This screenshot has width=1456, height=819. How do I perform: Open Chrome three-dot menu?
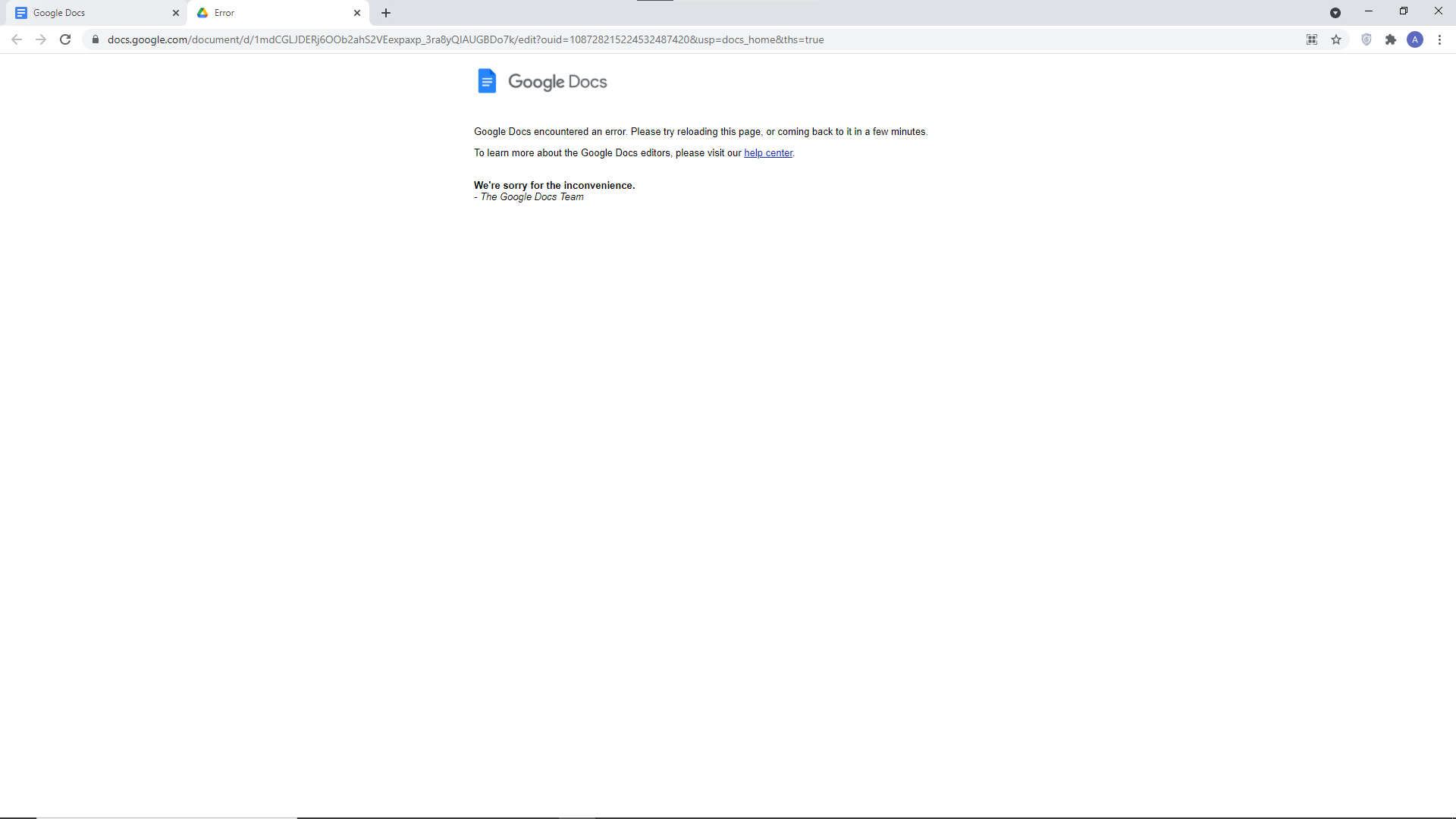pyautogui.click(x=1439, y=39)
